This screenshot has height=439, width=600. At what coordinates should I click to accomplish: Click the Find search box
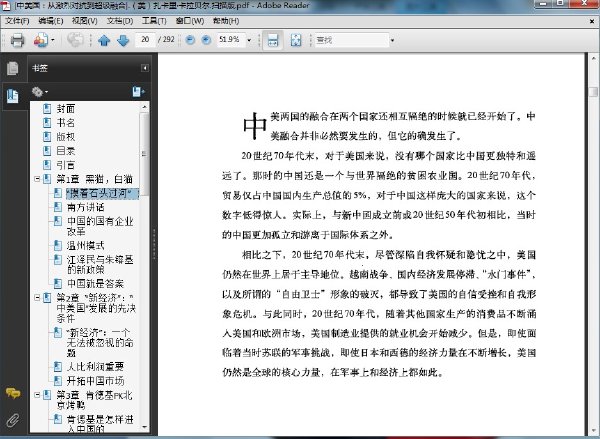click(352, 40)
